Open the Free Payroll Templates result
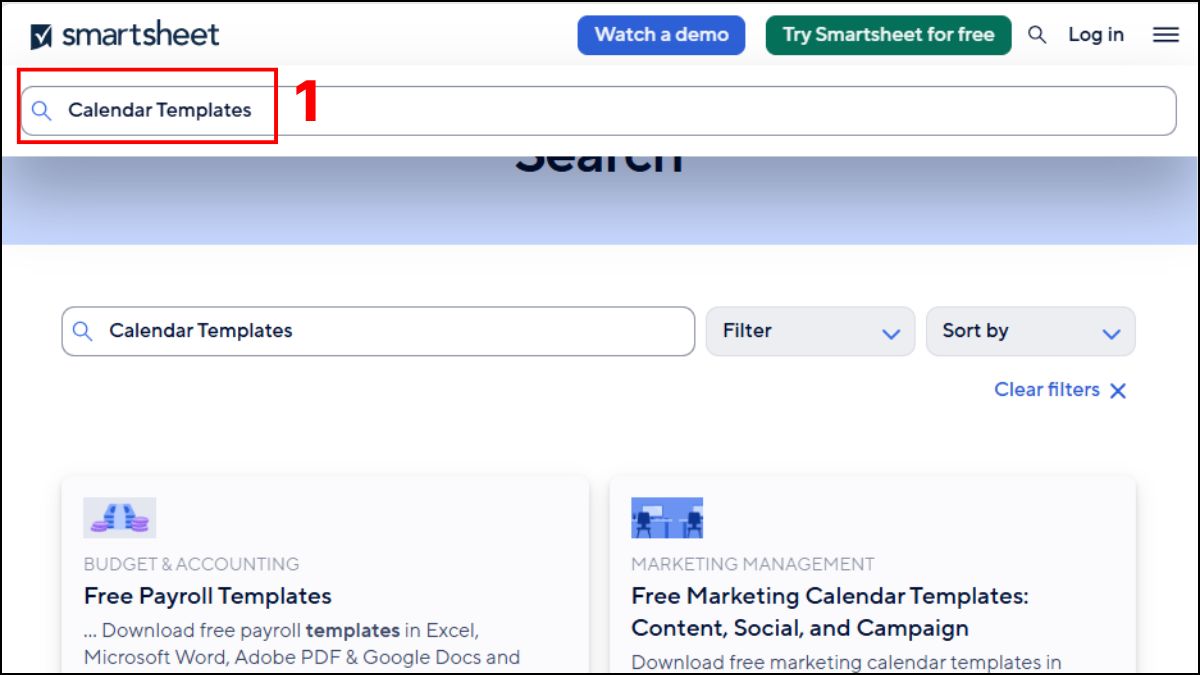The image size is (1200, 675). point(206,595)
